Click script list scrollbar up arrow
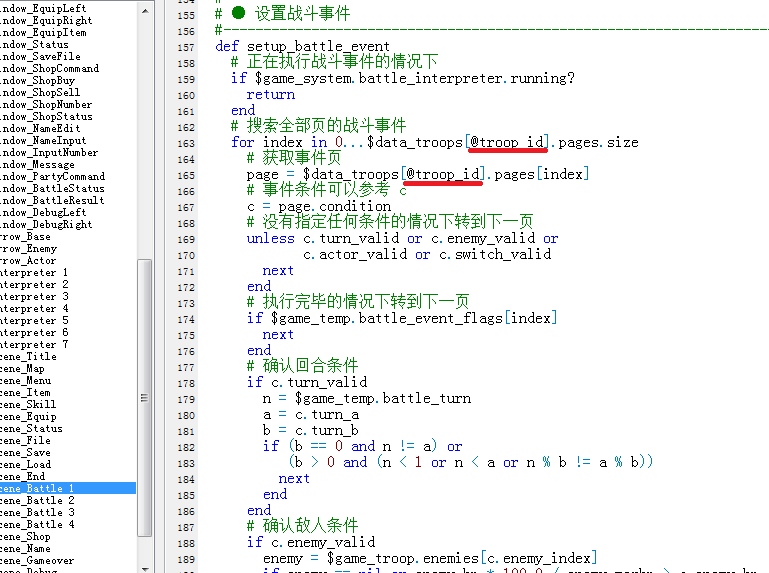This screenshot has height=573, width=769. (x=145, y=10)
